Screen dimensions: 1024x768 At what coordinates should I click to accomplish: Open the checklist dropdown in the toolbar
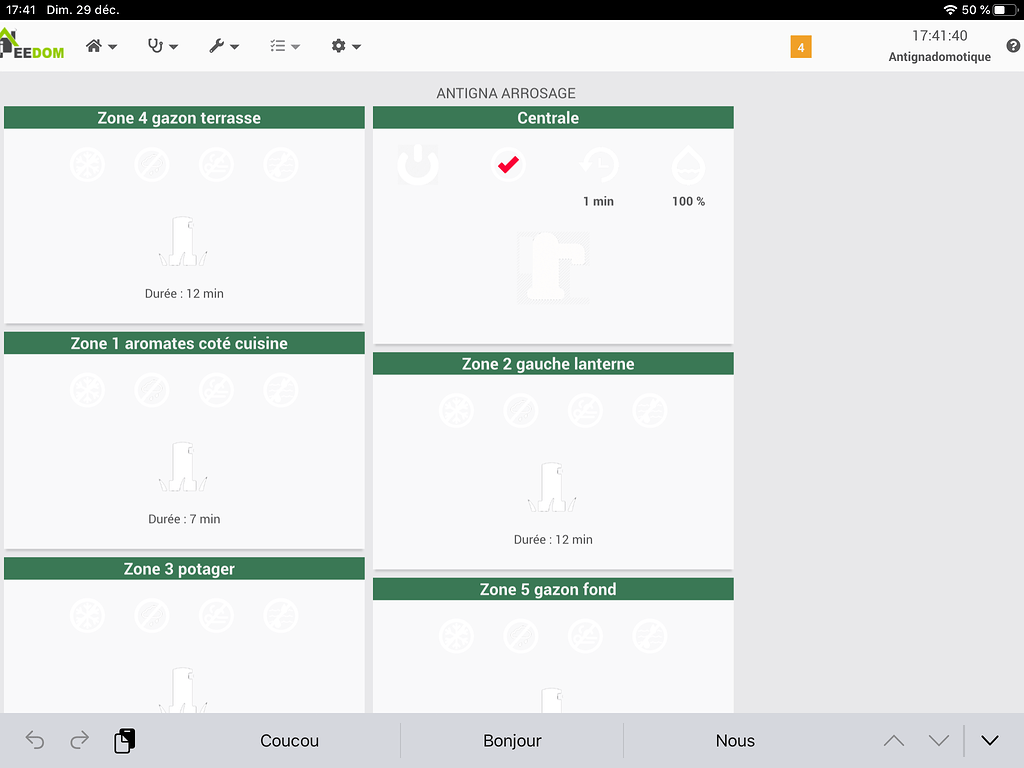click(284, 46)
